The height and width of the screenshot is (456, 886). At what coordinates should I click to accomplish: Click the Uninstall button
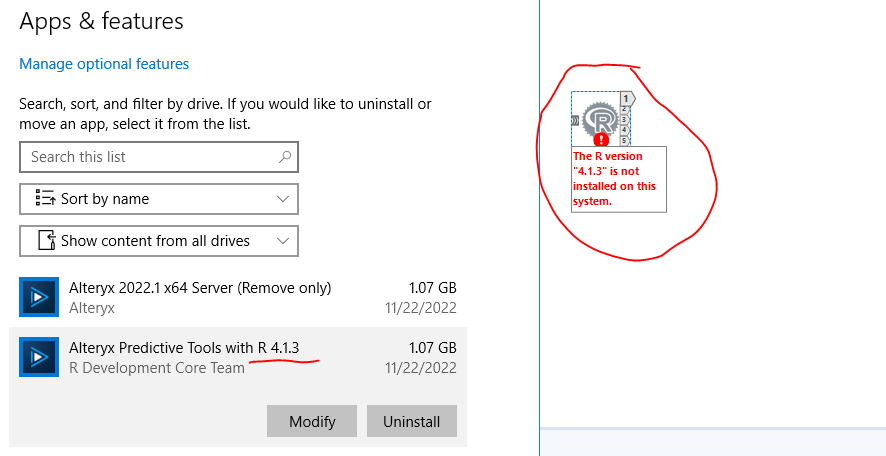[x=411, y=421]
